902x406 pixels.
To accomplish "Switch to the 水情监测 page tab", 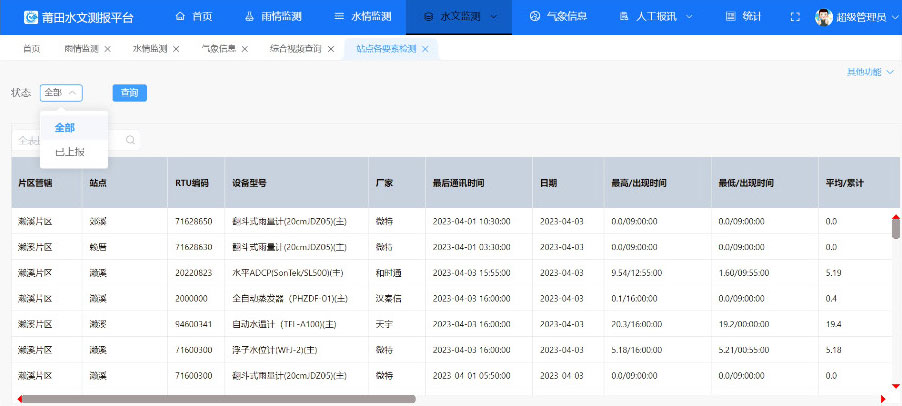I will tap(150, 49).
